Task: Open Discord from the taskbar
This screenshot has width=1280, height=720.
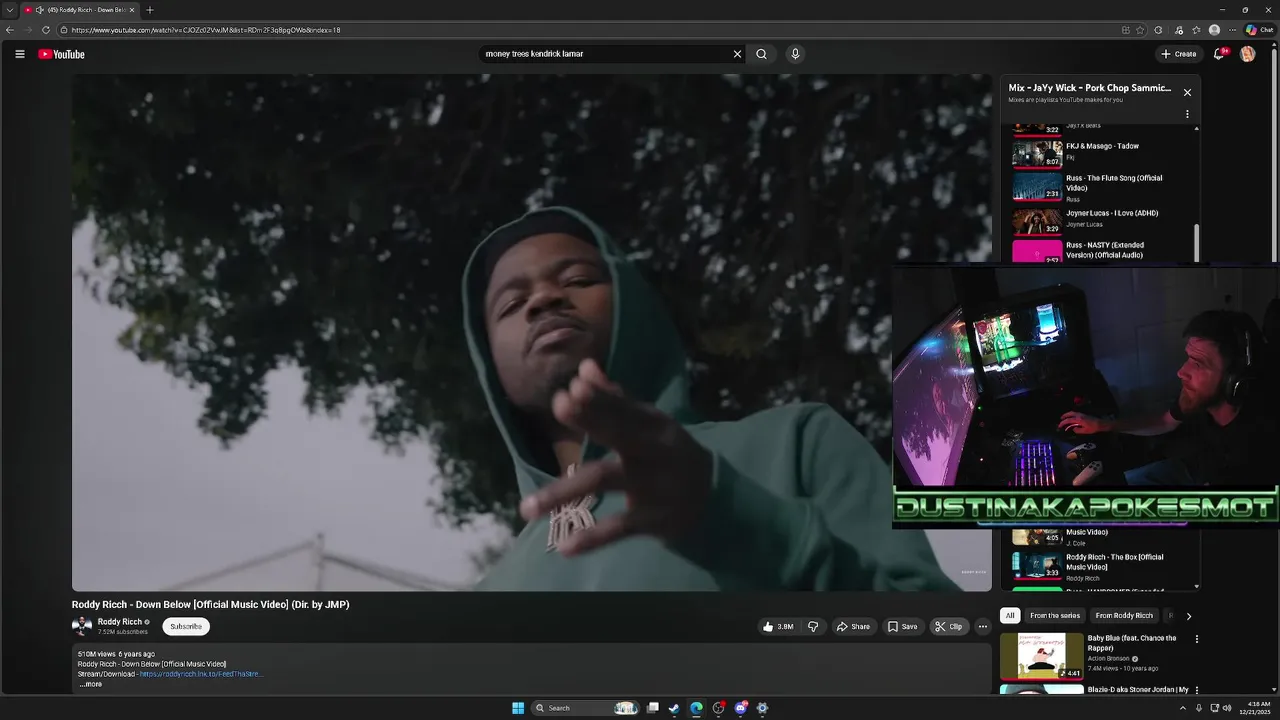Action: (x=740, y=708)
